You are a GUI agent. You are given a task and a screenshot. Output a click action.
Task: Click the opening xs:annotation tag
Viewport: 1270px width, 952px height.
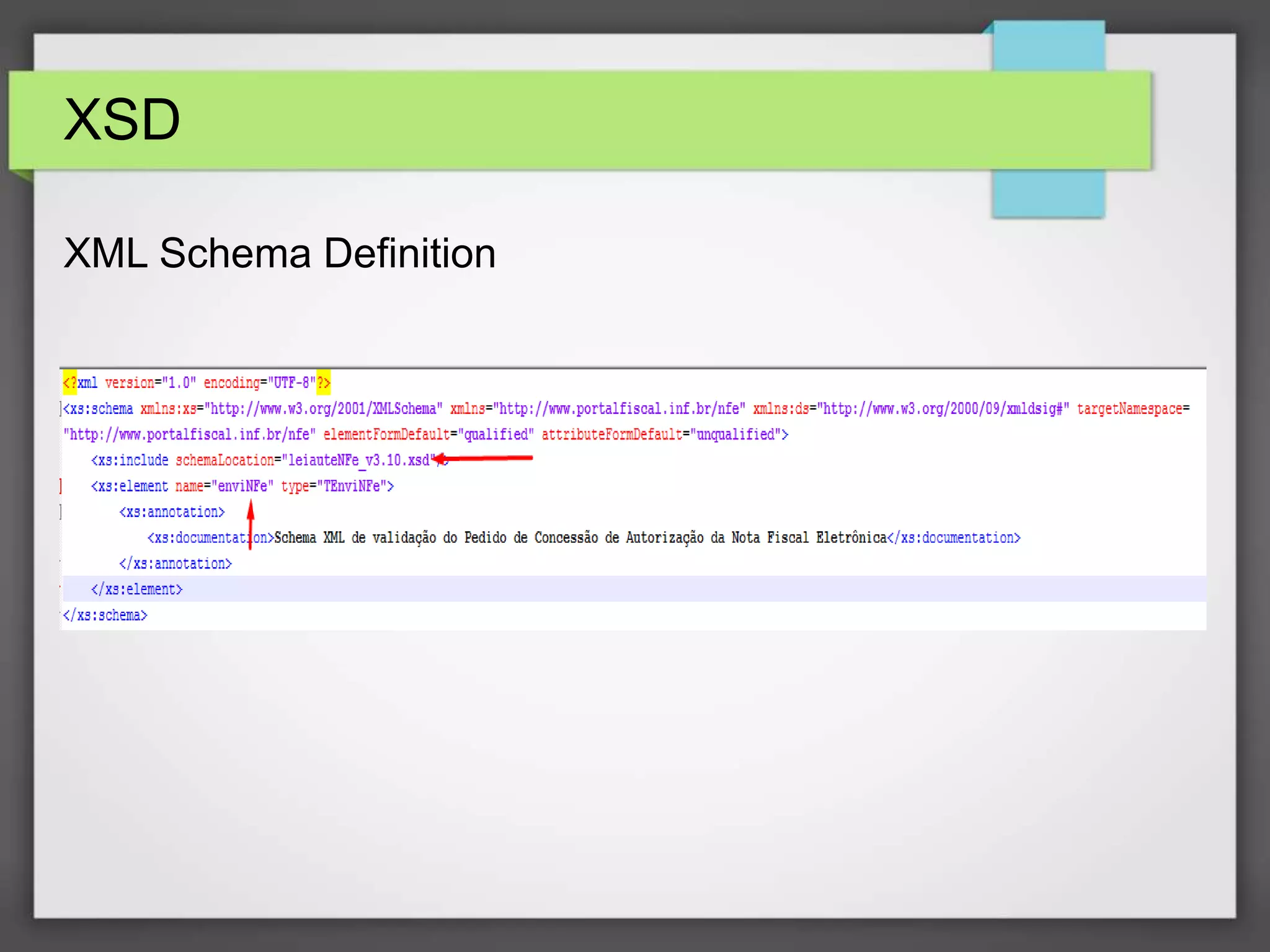point(172,512)
